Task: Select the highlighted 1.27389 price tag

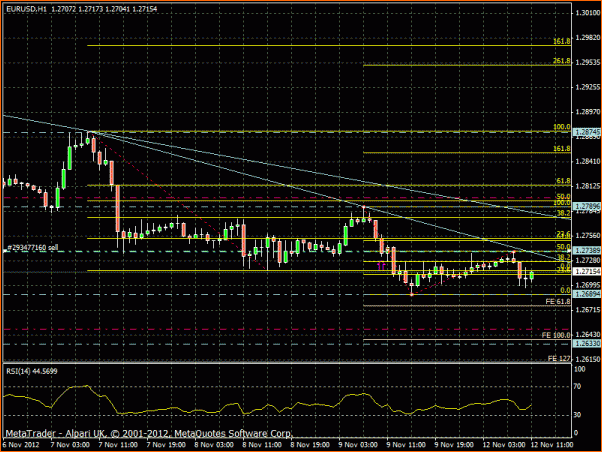Action: tap(587, 250)
